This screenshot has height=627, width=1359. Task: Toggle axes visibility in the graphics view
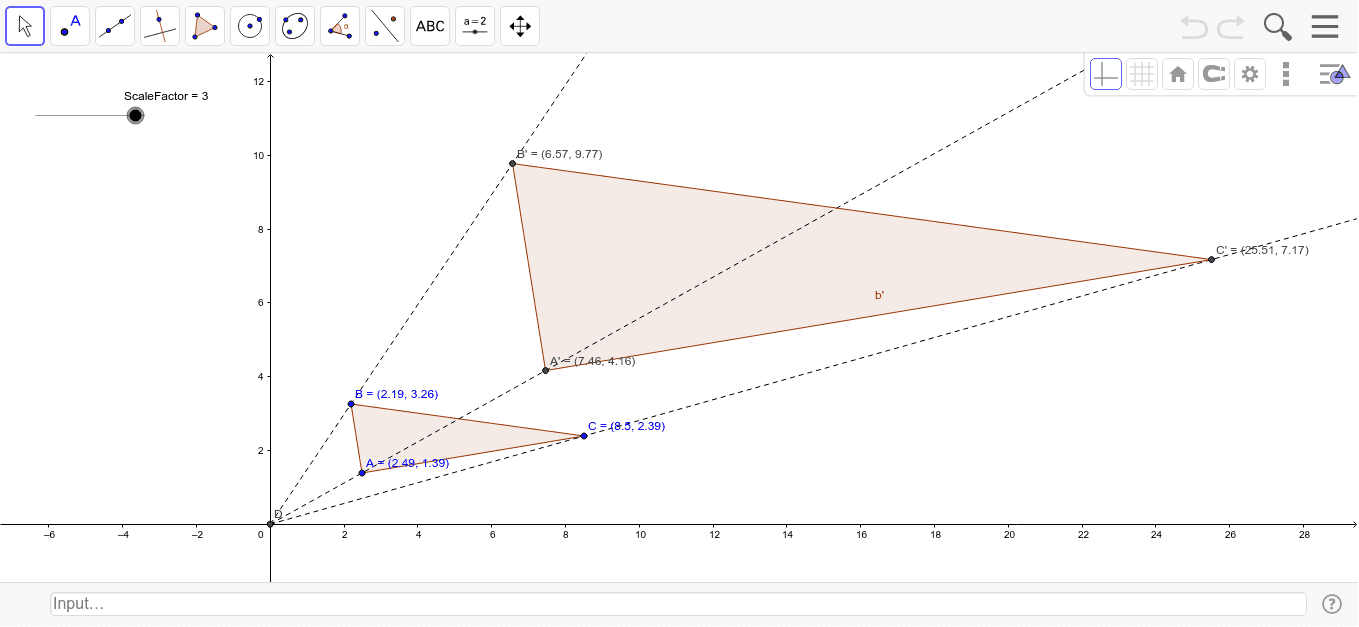[1105, 73]
